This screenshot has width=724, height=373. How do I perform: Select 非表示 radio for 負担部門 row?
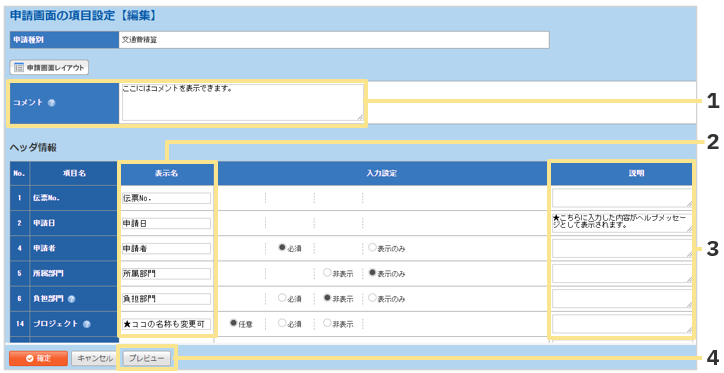[x=327, y=298]
